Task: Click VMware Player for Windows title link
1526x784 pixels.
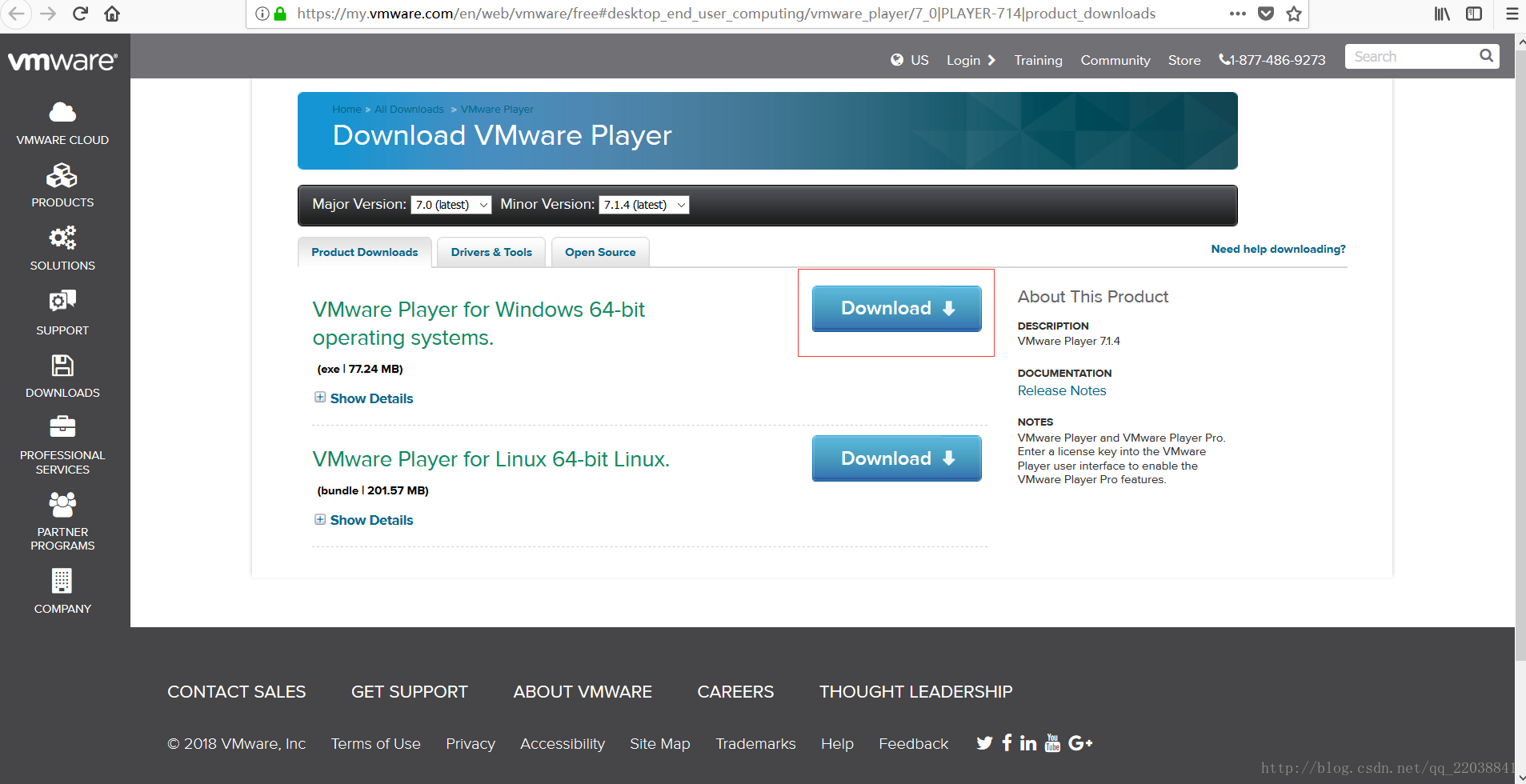Action: (x=479, y=323)
